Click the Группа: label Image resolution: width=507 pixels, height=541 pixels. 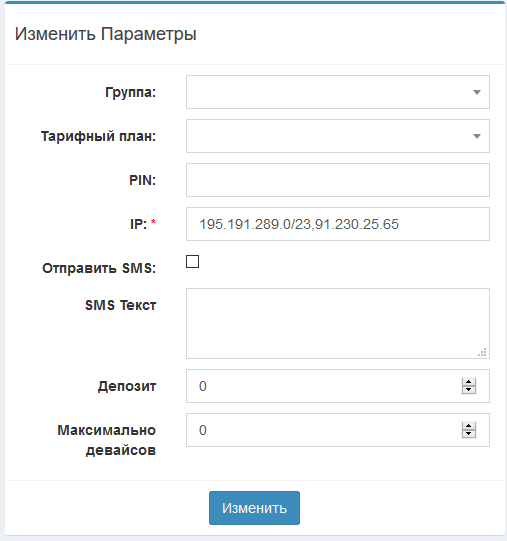click(x=130, y=92)
